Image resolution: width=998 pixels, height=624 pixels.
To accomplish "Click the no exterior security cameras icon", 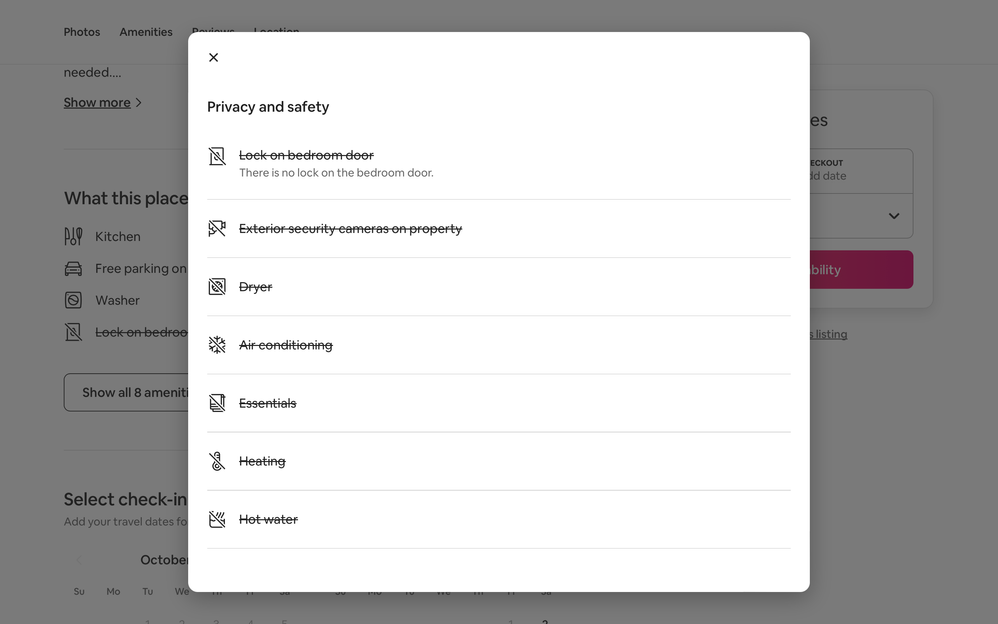I will (x=217, y=229).
